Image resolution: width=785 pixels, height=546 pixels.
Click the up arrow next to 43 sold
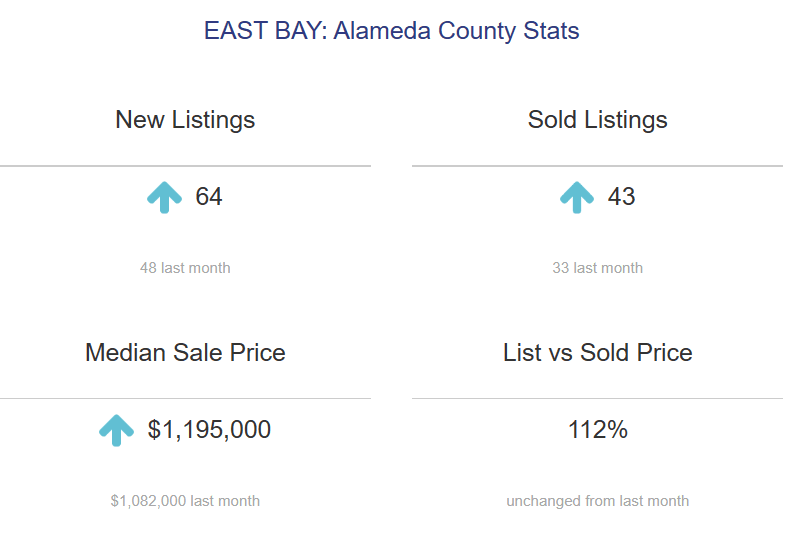pos(576,197)
